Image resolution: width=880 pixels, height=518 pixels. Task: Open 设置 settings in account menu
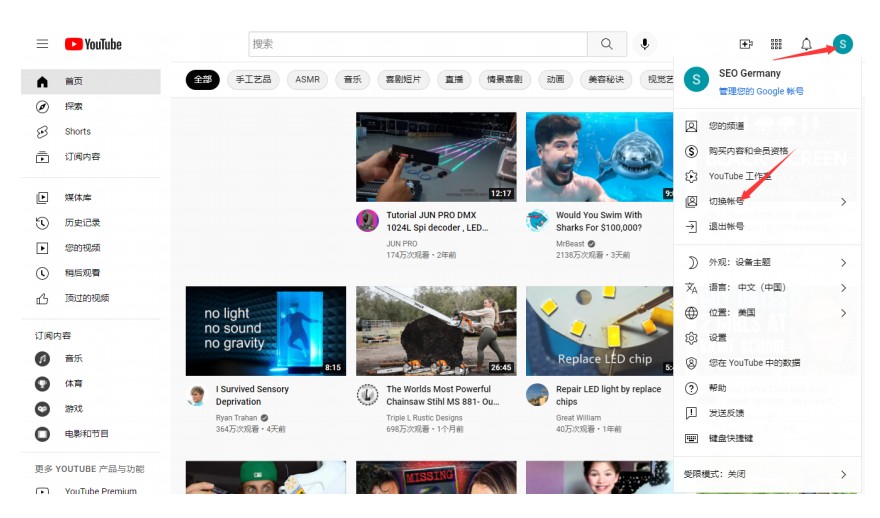click(x=767, y=338)
